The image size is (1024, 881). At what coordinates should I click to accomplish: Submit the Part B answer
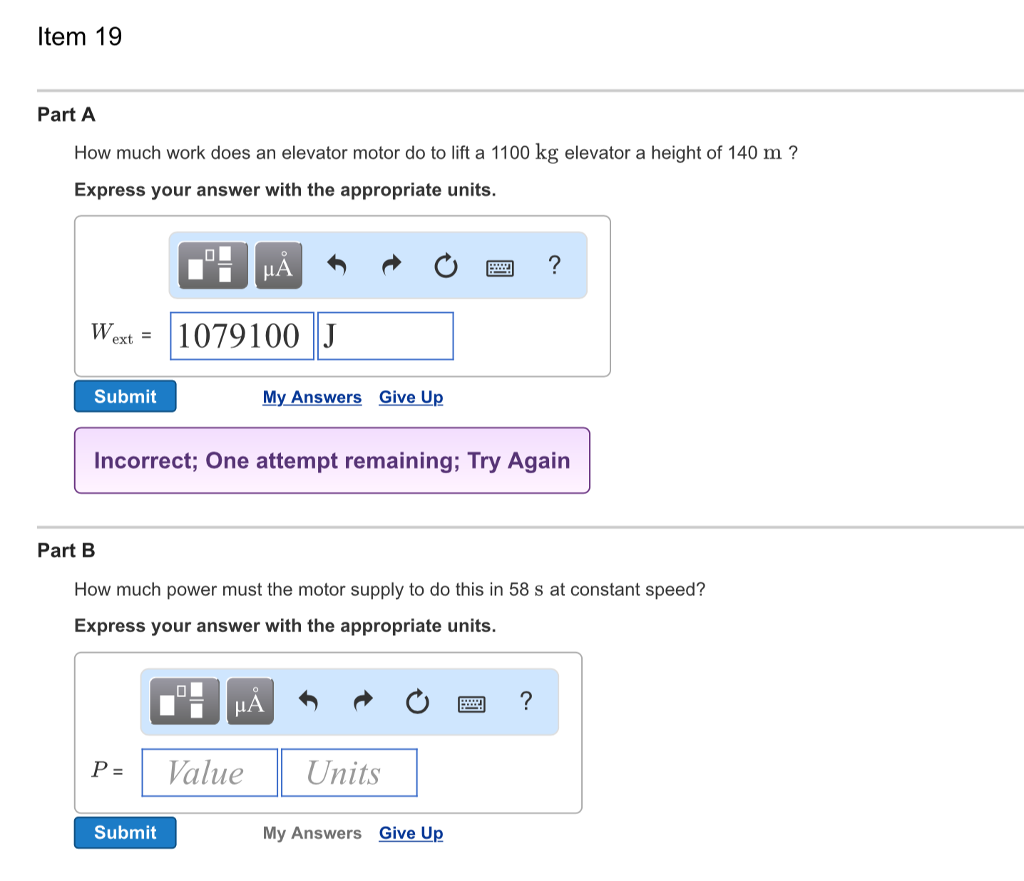(x=125, y=832)
